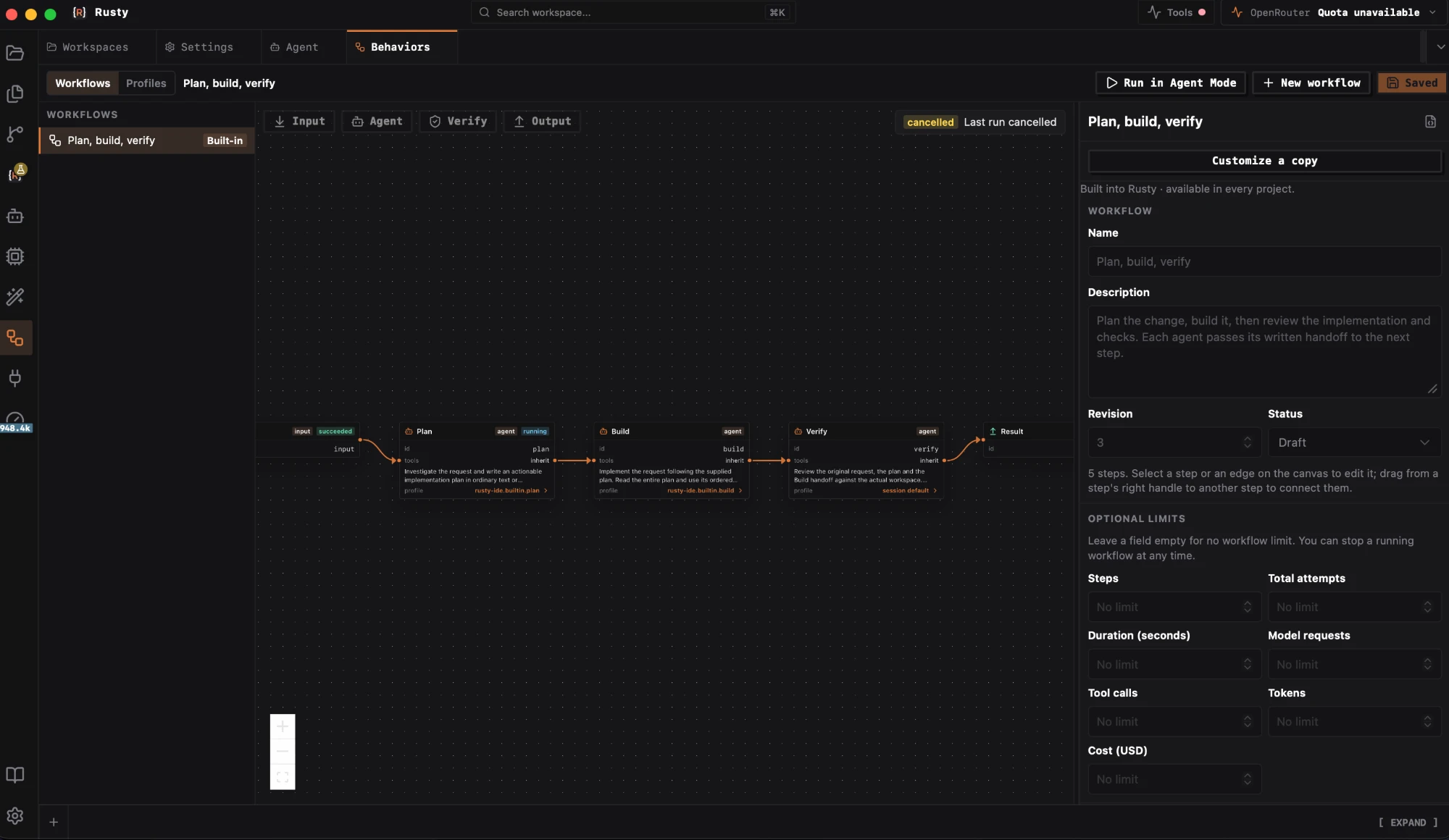Viewport: 1449px width, 840px height.
Task: Open the Verify node session default chevron
Action: pyautogui.click(x=935, y=491)
